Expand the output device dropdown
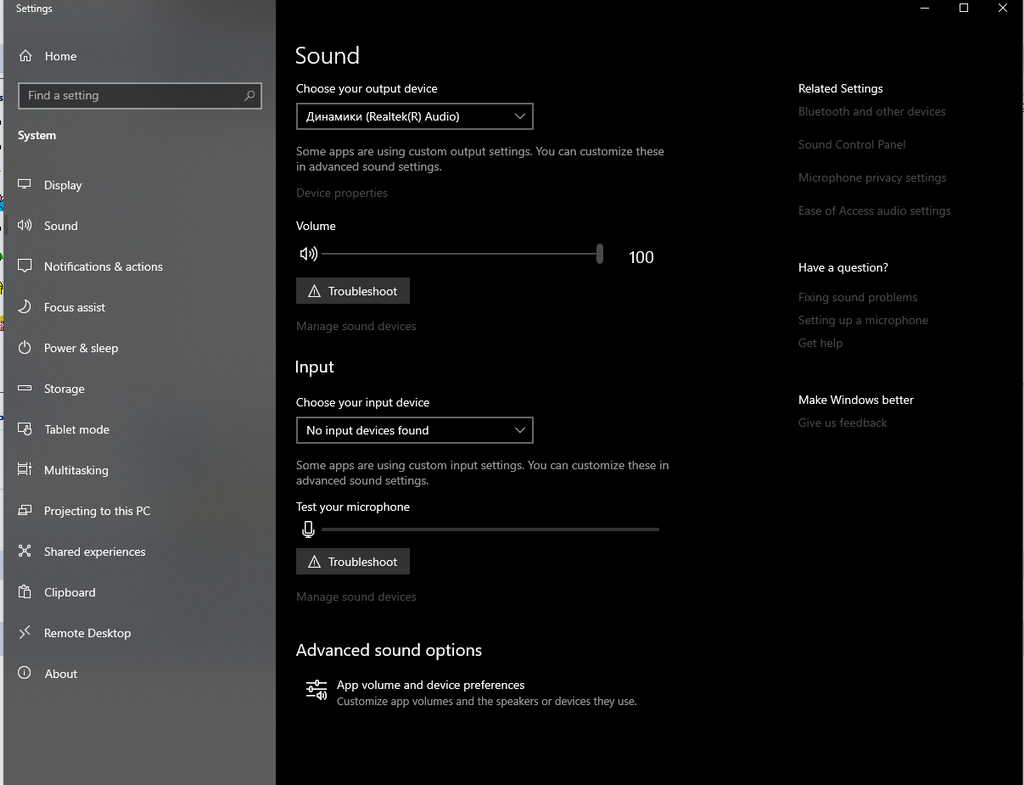This screenshot has height=785, width=1024. (x=414, y=117)
